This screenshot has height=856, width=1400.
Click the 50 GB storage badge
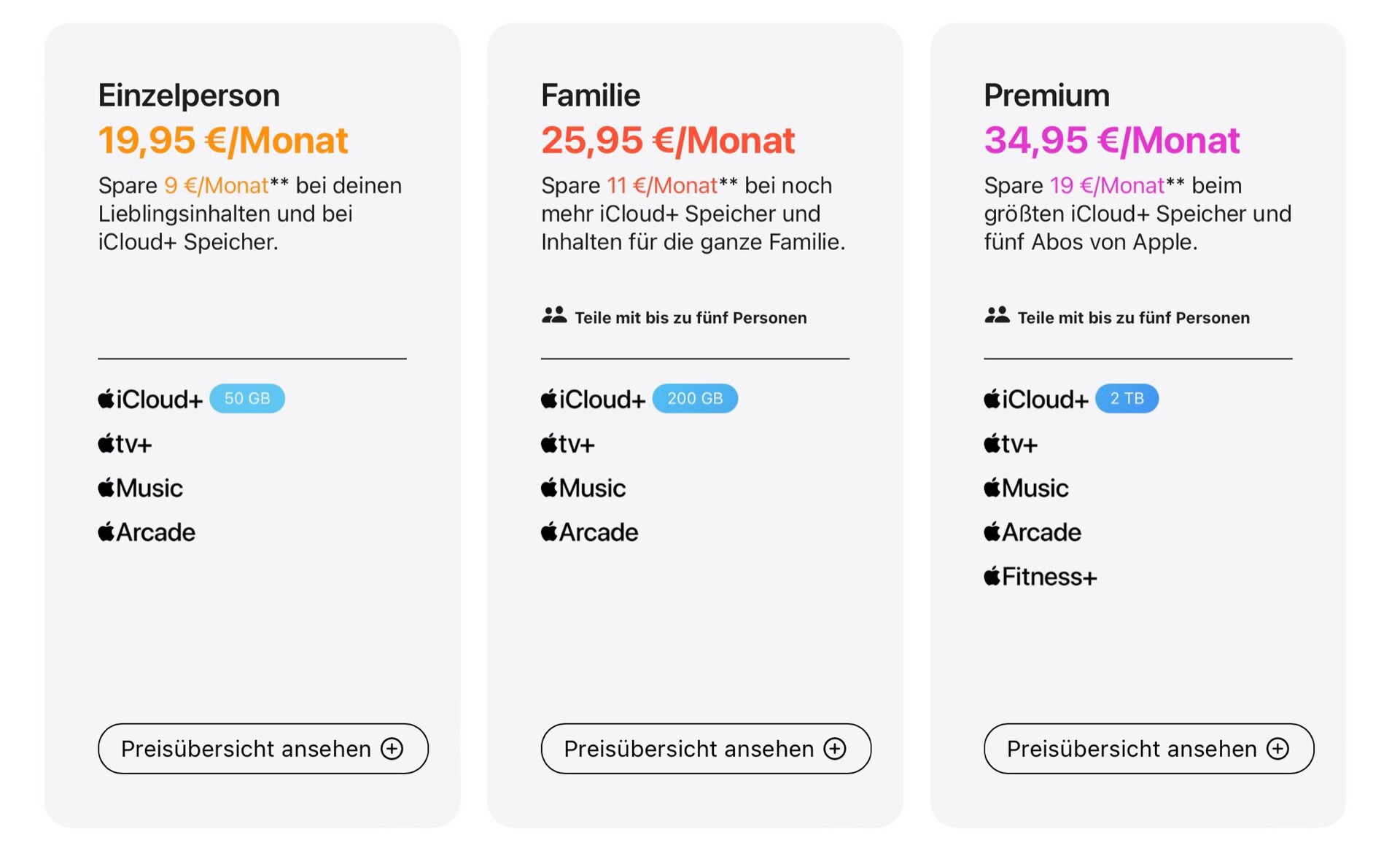[247, 399]
